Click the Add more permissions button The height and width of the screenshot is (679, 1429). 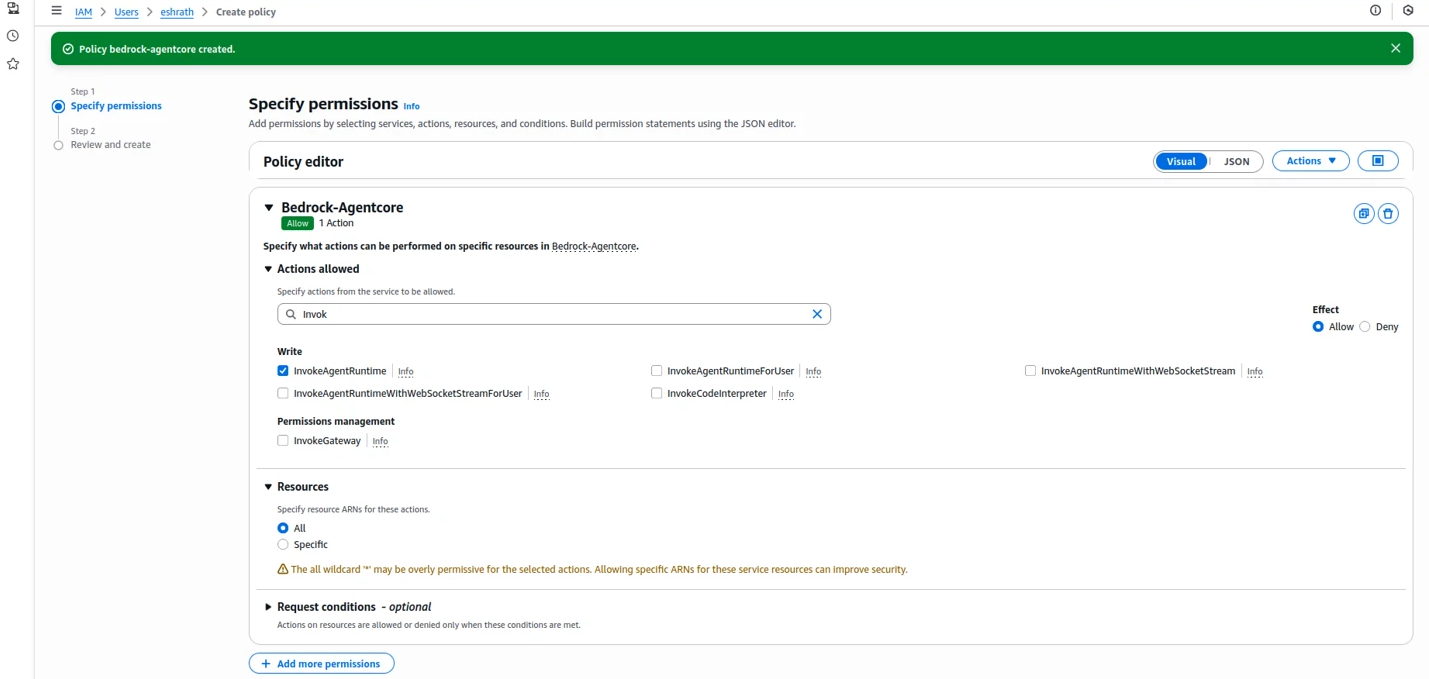pos(321,663)
